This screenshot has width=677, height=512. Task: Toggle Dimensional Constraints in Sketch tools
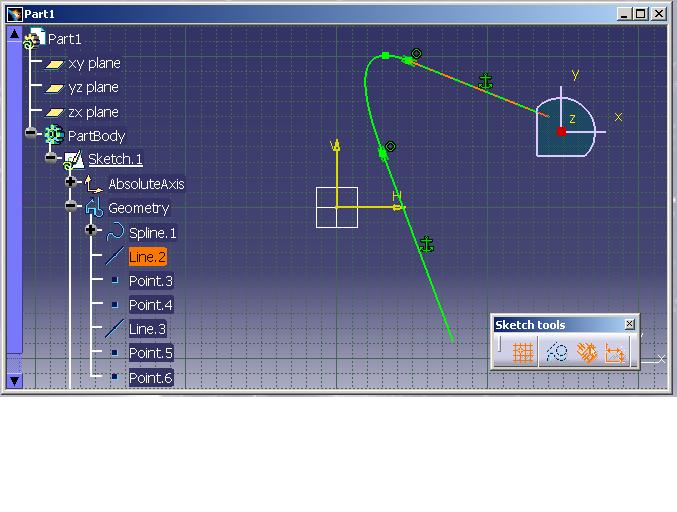[x=615, y=352]
